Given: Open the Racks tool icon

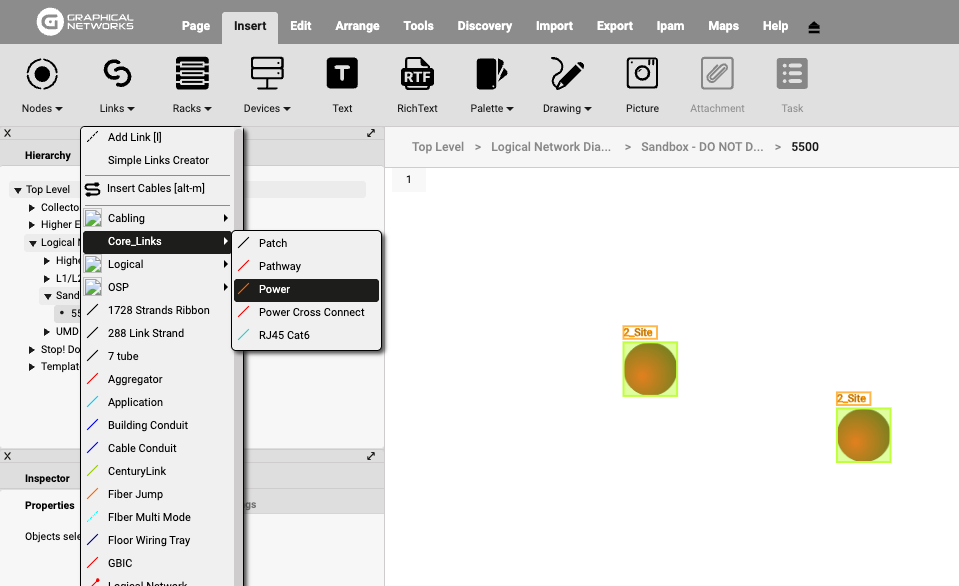Looking at the screenshot, I should click(192, 74).
